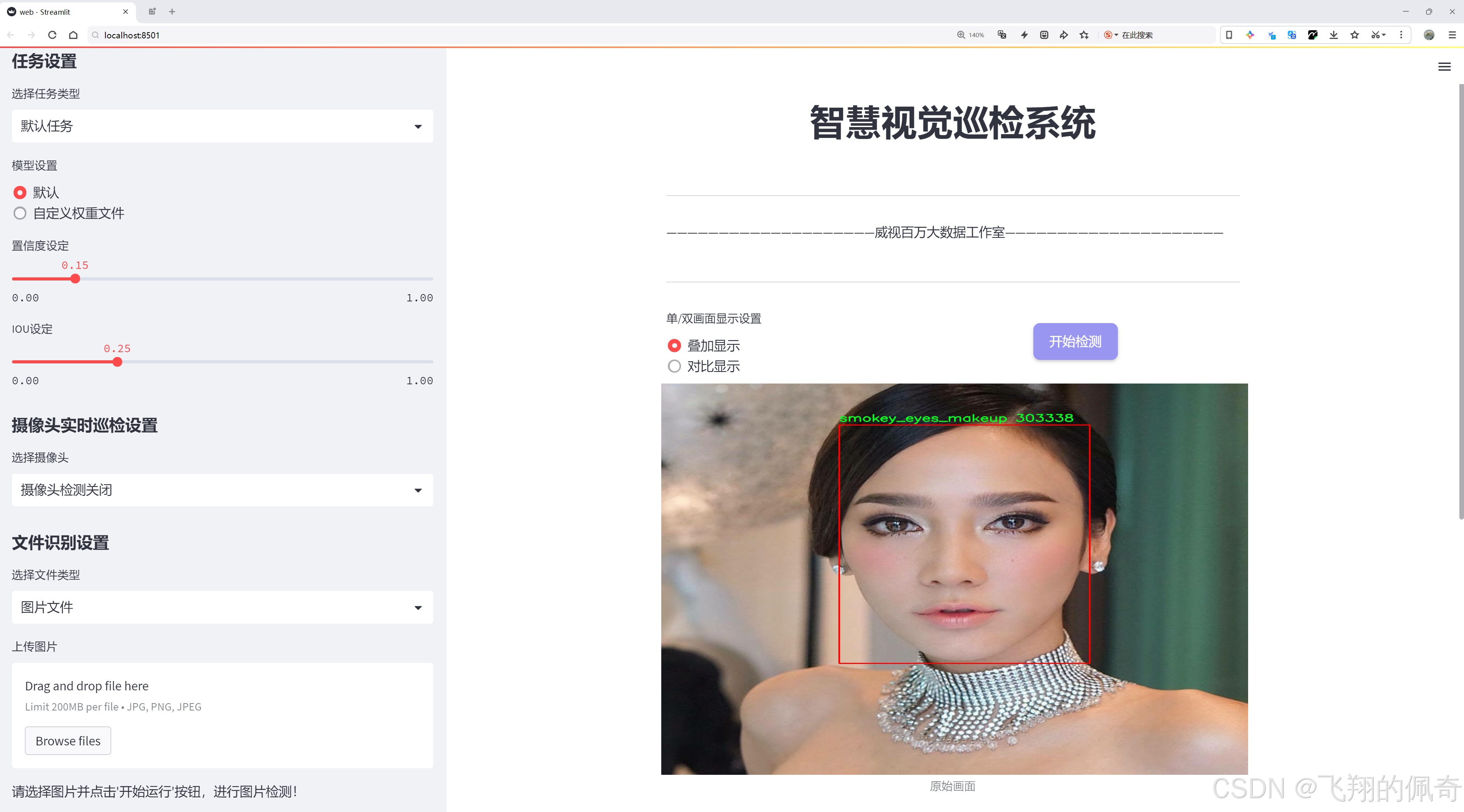The image size is (1464, 812).
Task: Click the Browse files upload button
Action: click(67, 740)
